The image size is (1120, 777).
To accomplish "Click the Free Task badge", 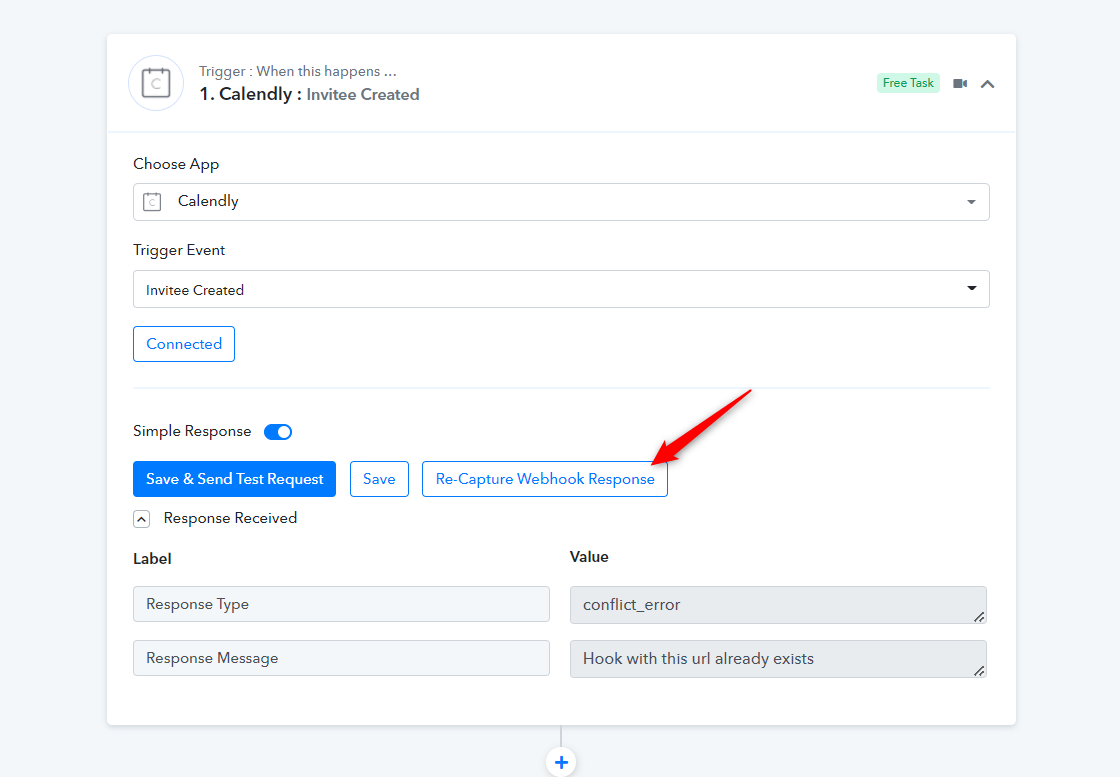I will 908,83.
